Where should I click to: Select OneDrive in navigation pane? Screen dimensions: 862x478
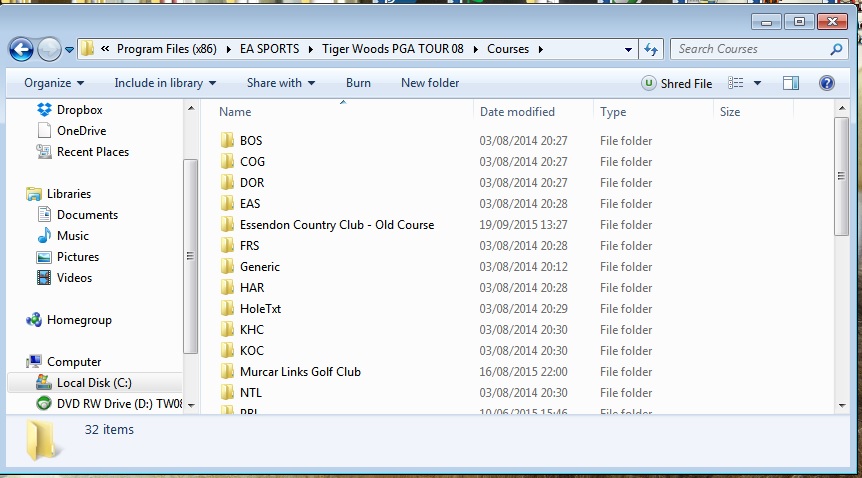[71, 131]
